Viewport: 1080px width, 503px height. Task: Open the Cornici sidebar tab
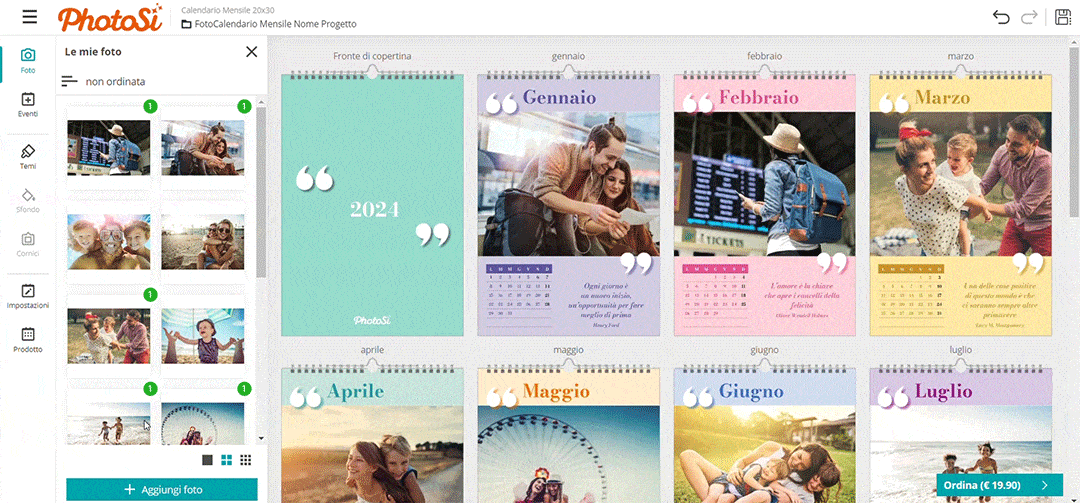(28, 244)
